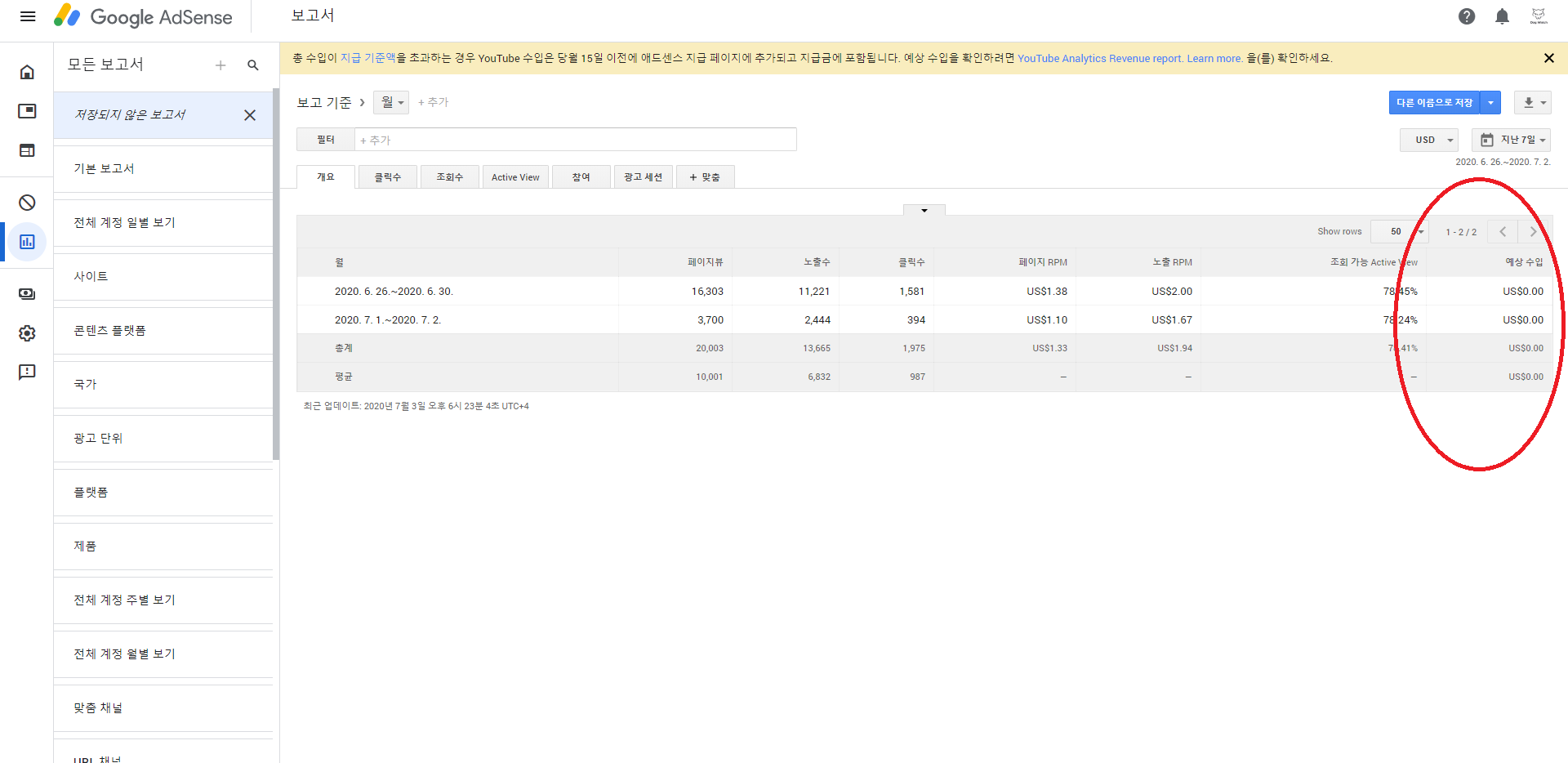Open the Ads section in sidebar

27,111
